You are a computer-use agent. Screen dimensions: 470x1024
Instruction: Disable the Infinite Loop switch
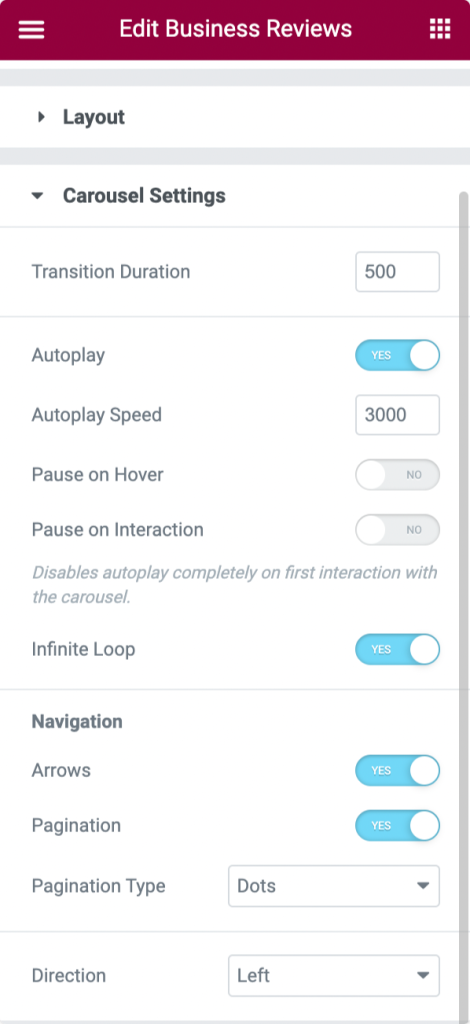(x=398, y=649)
